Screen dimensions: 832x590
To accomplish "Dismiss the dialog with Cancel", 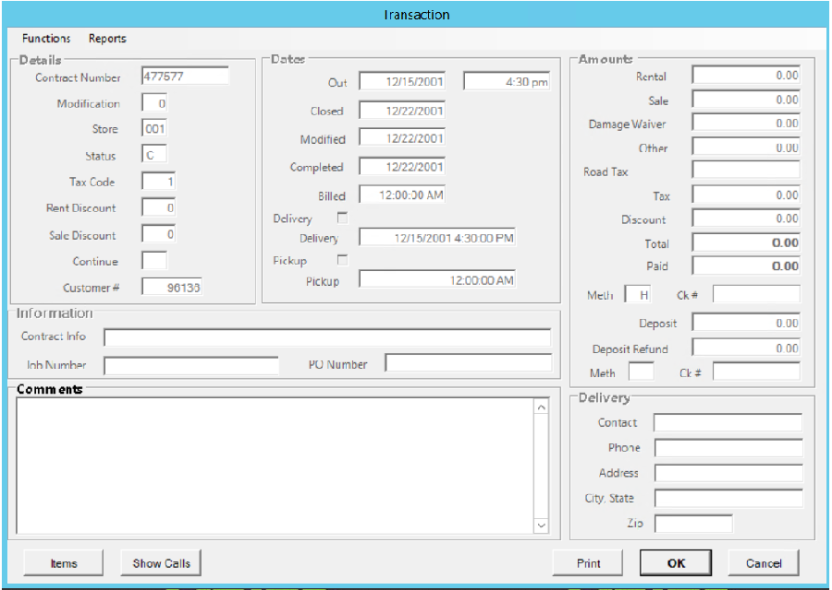I will pos(763,563).
